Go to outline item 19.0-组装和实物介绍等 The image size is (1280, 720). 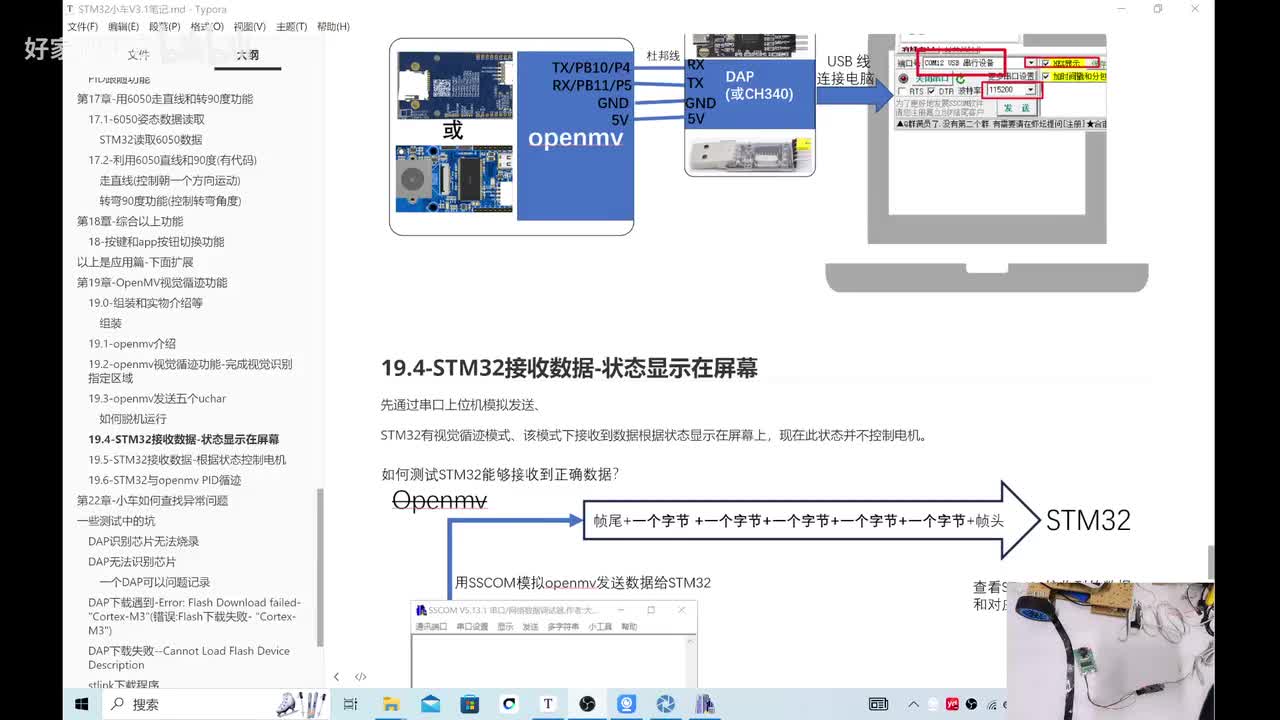point(145,303)
